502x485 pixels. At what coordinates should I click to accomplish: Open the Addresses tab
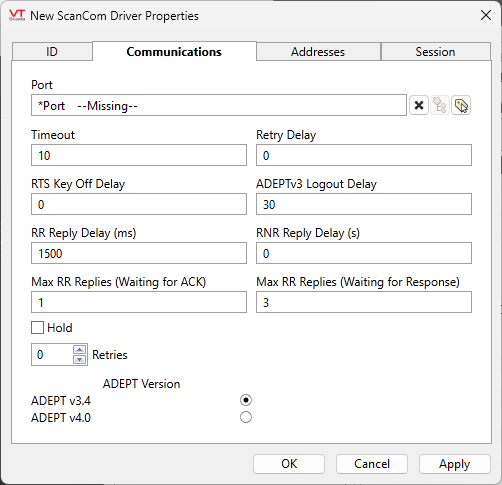point(318,52)
